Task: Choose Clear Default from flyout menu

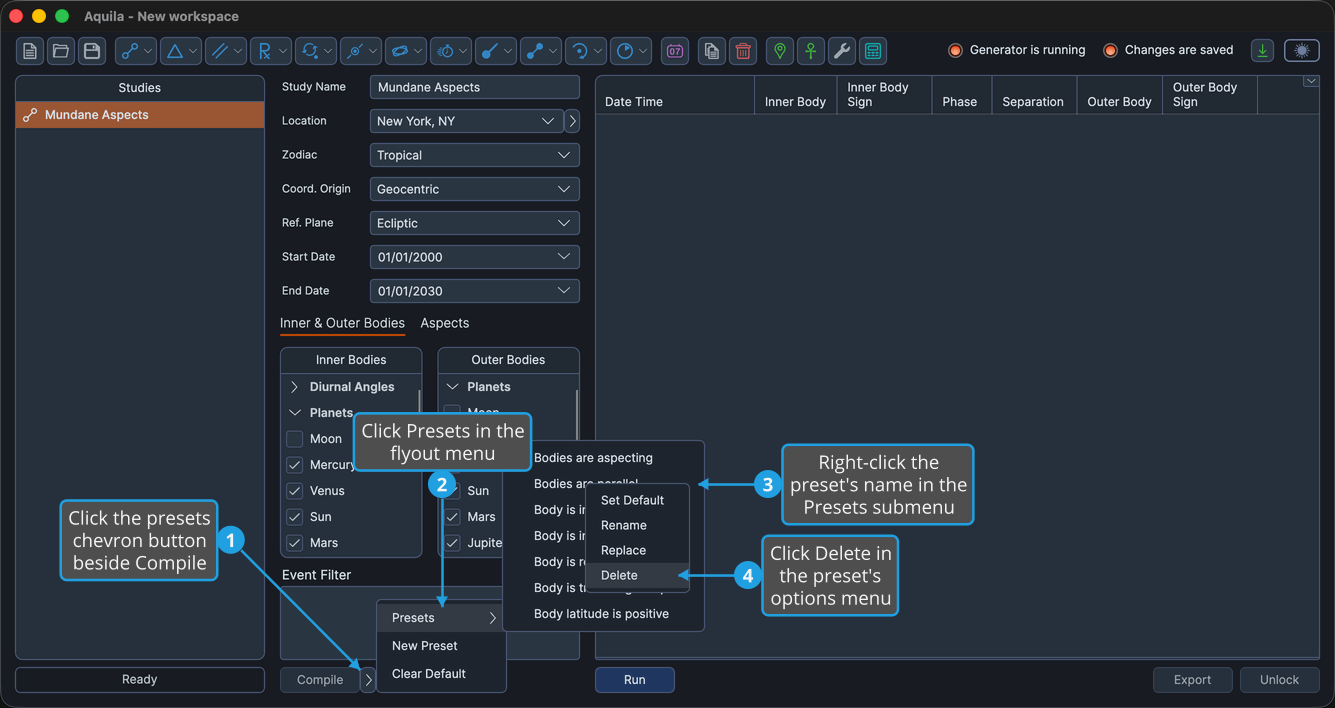Action: 442,674
